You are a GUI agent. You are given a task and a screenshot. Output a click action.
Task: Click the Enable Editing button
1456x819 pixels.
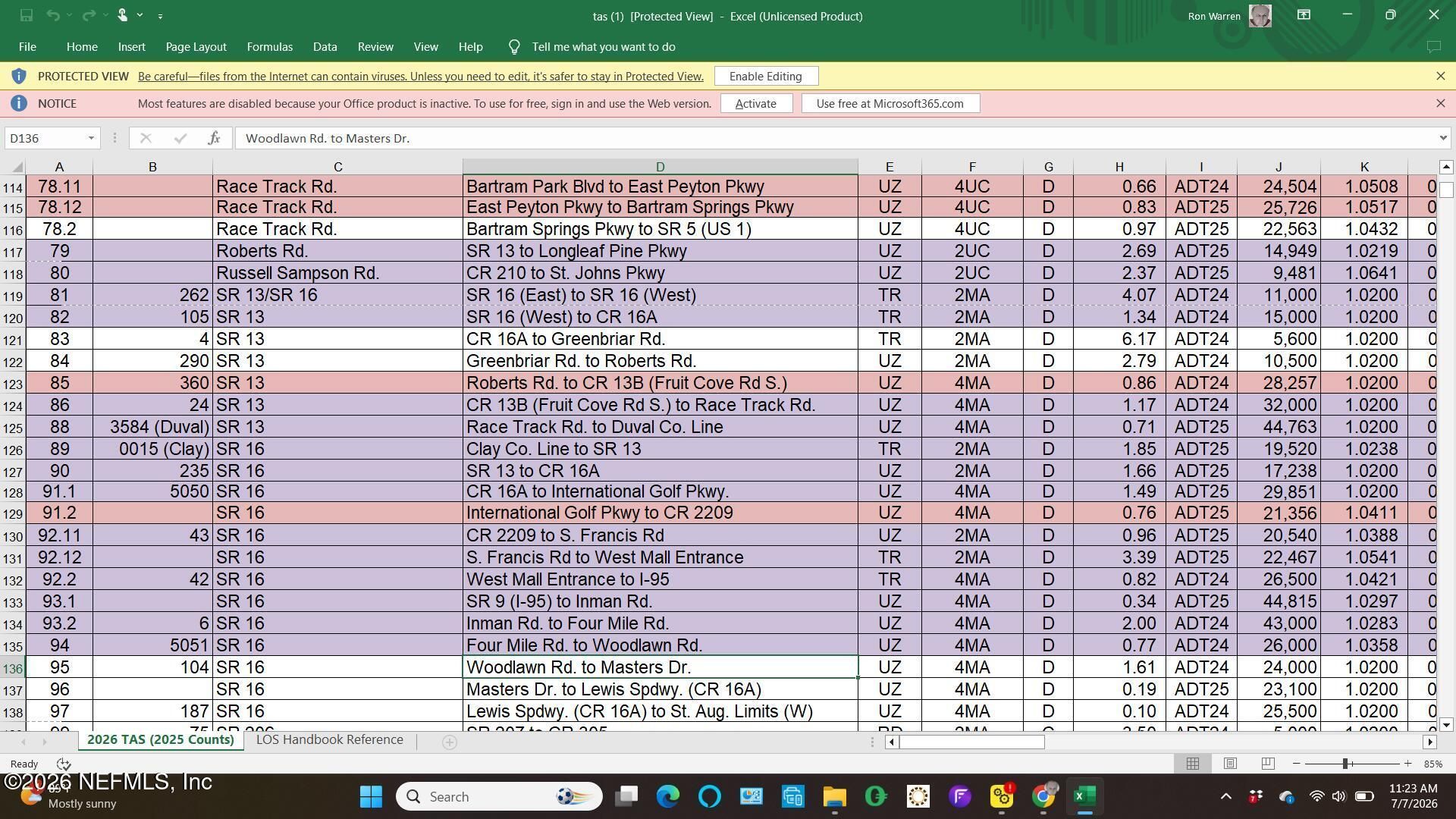click(765, 76)
